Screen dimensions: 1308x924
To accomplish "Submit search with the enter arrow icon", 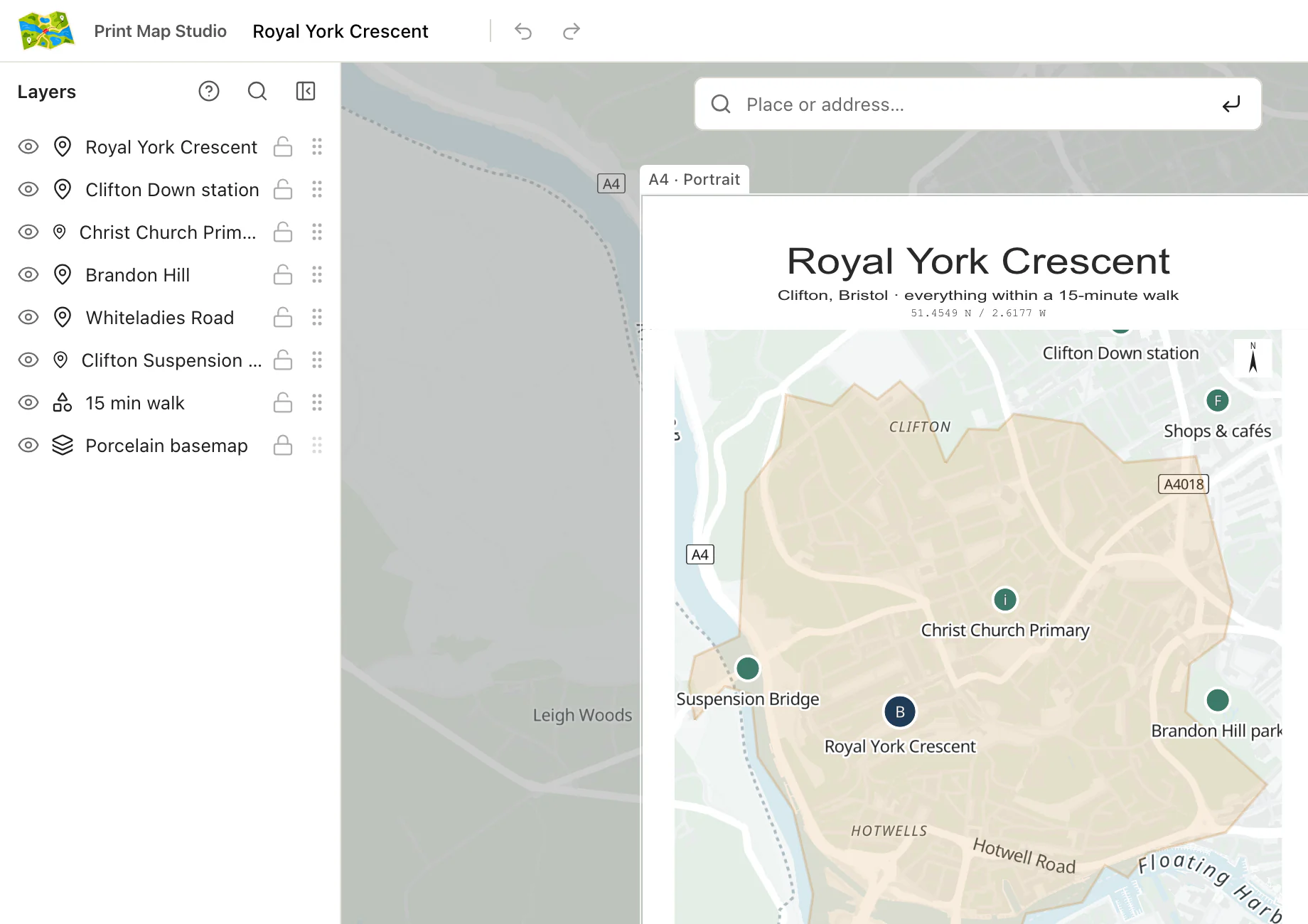I will click(x=1231, y=104).
